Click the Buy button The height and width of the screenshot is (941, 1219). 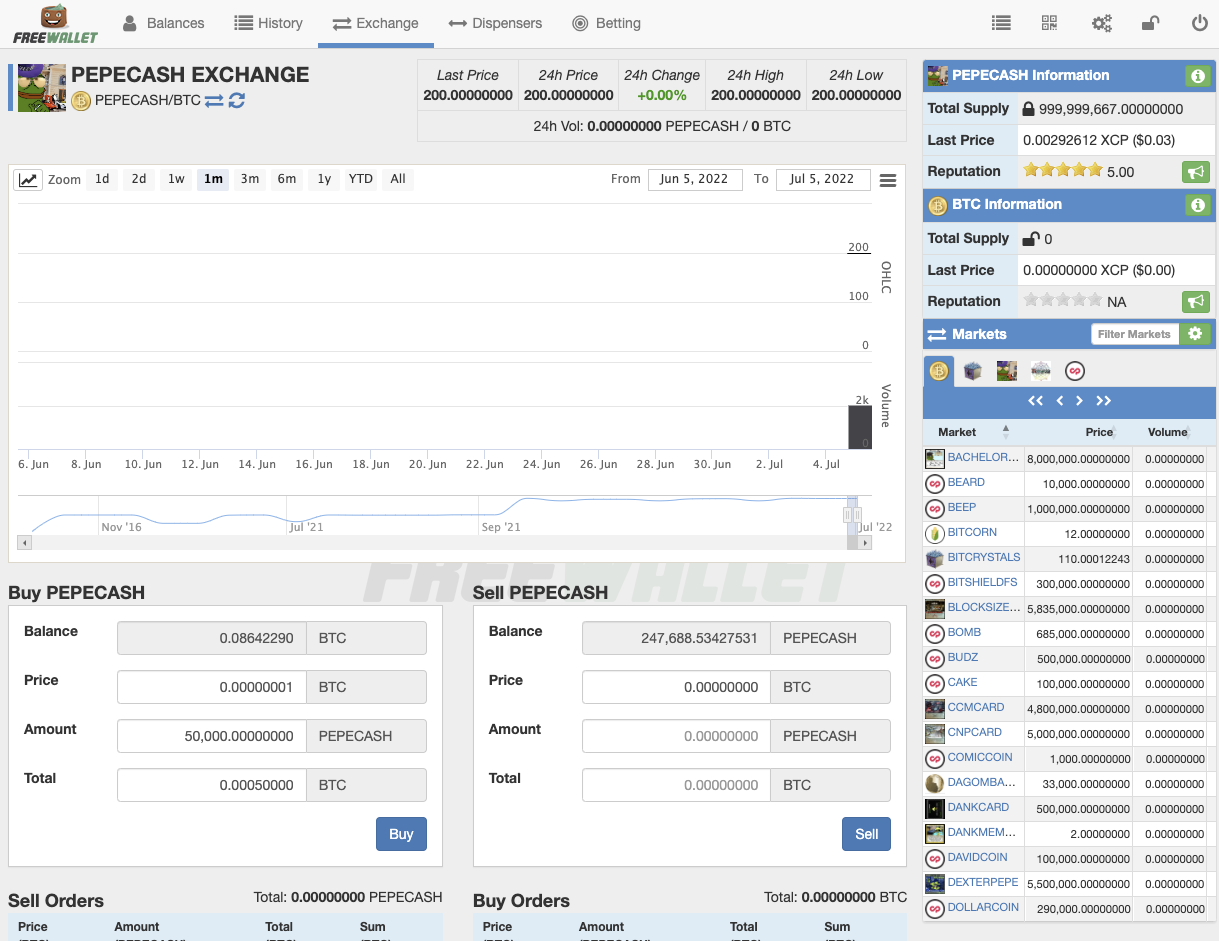[x=401, y=834]
